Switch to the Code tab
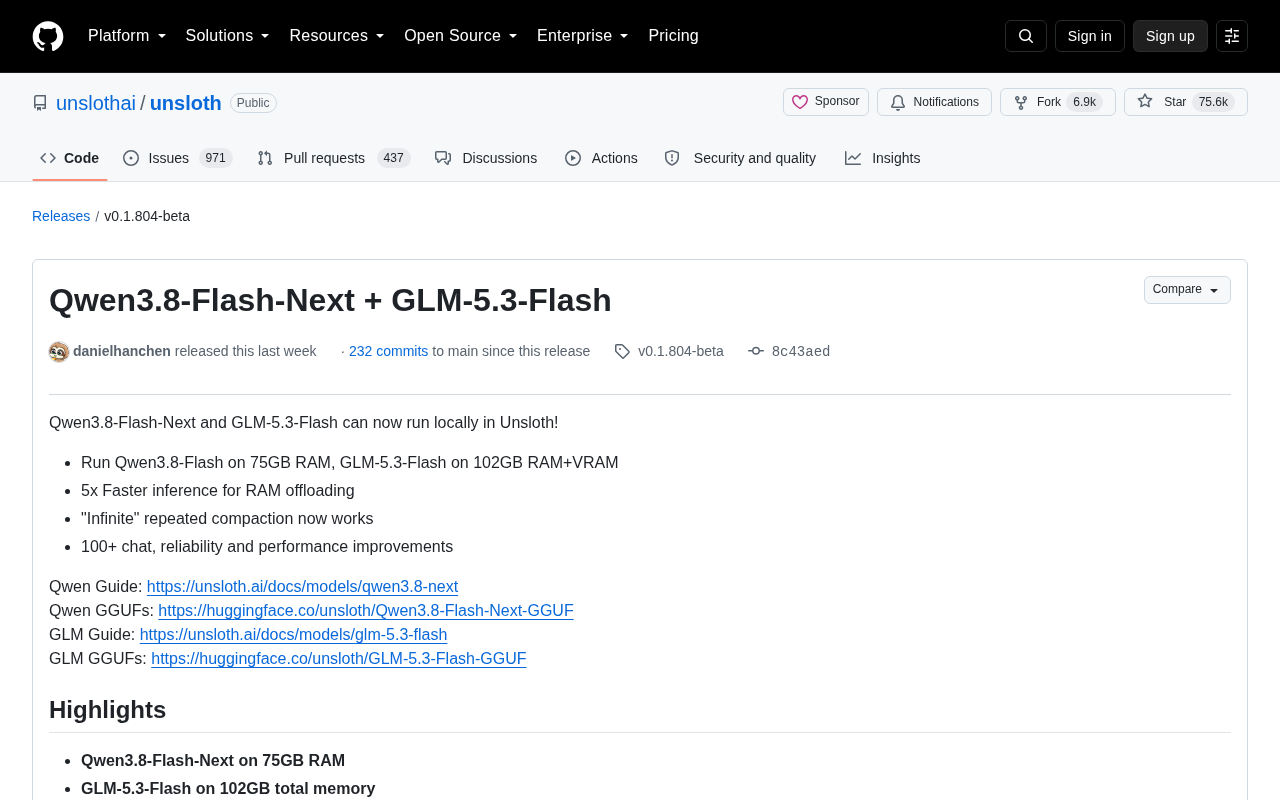This screenshot has height=800, width=1280. click(70, 158)
